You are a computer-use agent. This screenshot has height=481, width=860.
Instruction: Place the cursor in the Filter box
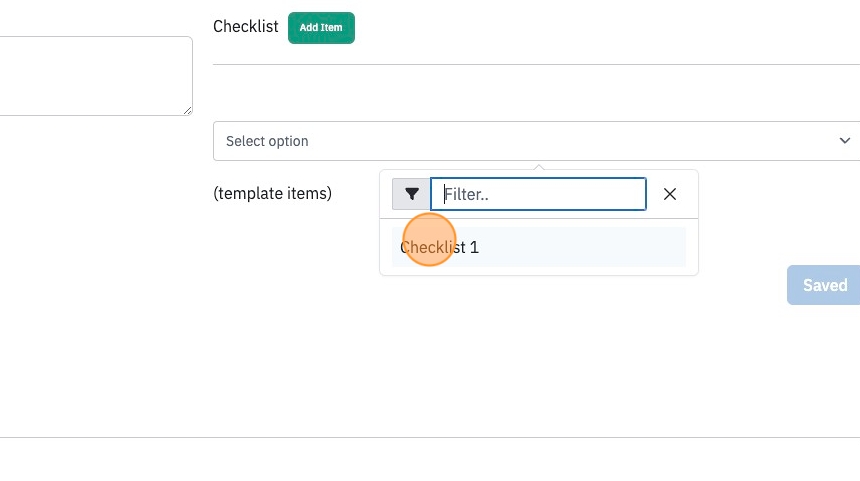point(538,194)
